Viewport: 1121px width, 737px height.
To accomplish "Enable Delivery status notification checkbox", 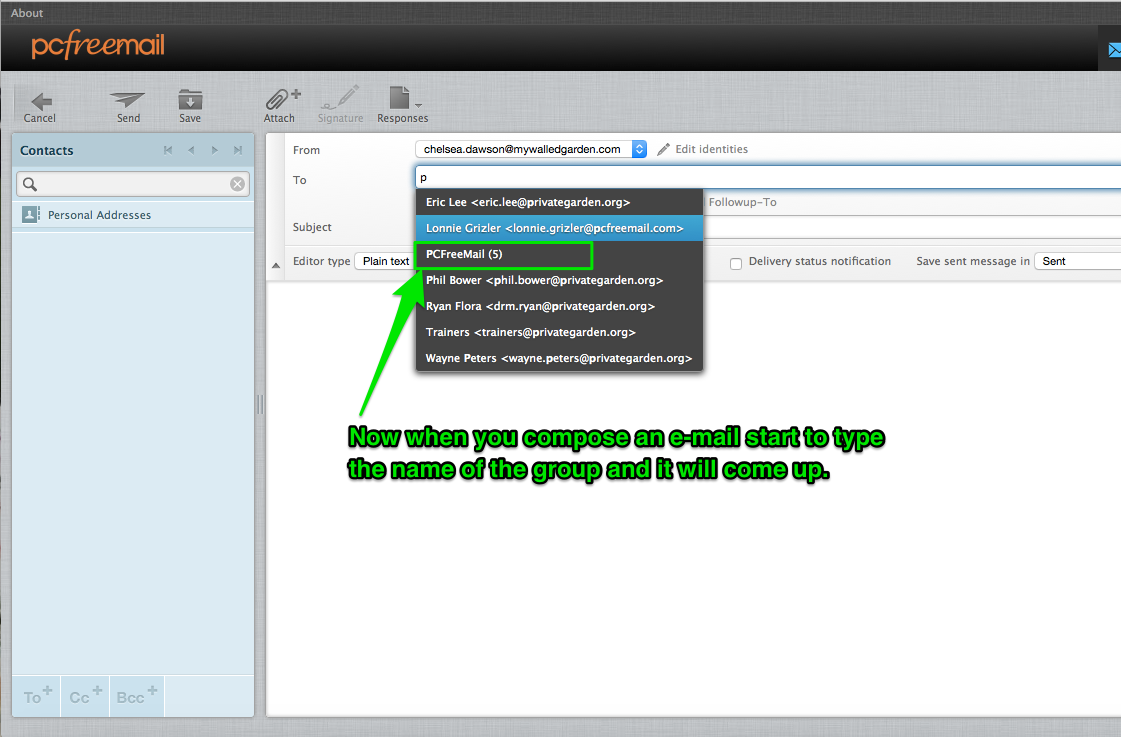I will 736,263.
